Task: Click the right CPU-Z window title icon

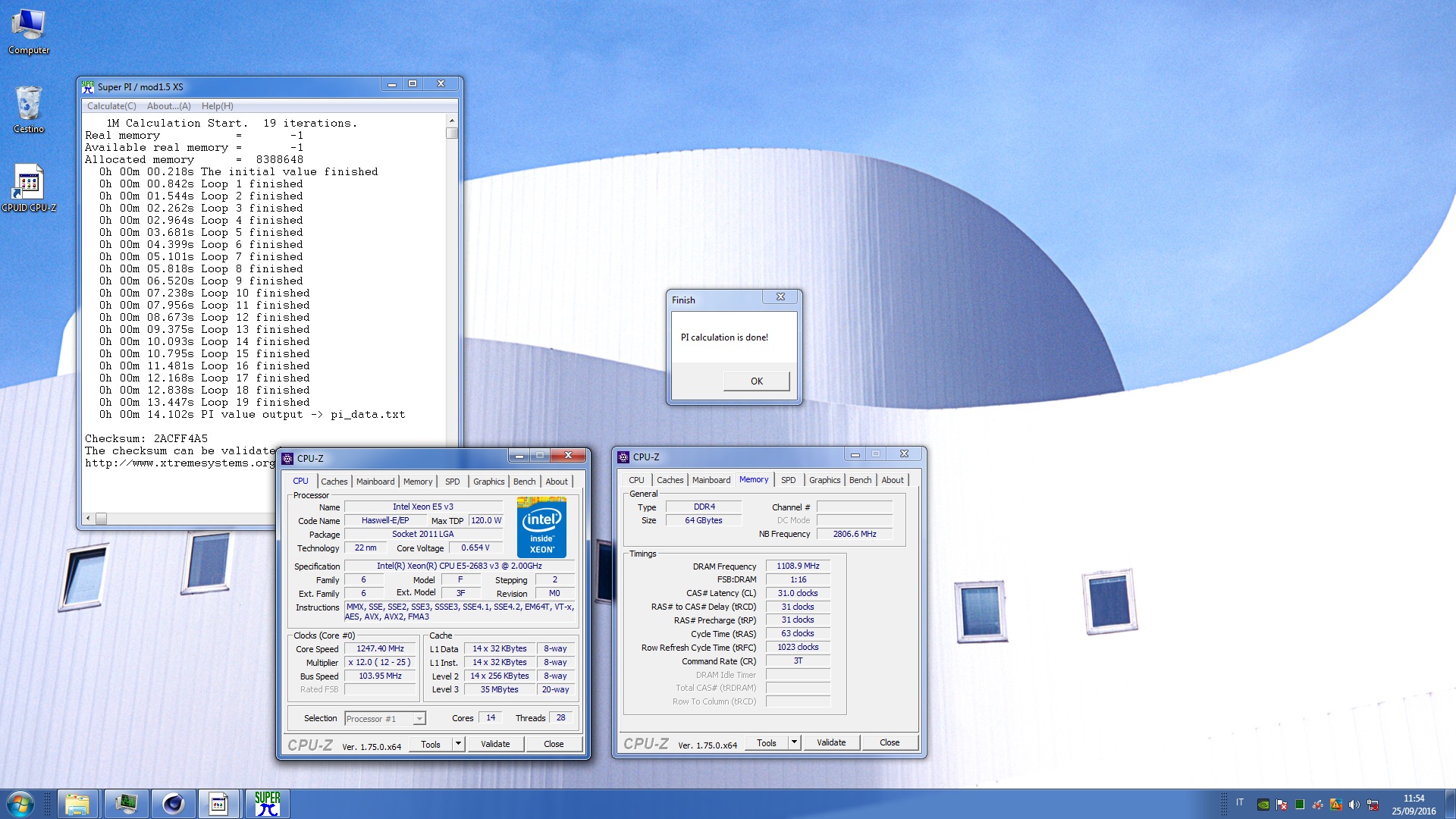Action: 623,457
